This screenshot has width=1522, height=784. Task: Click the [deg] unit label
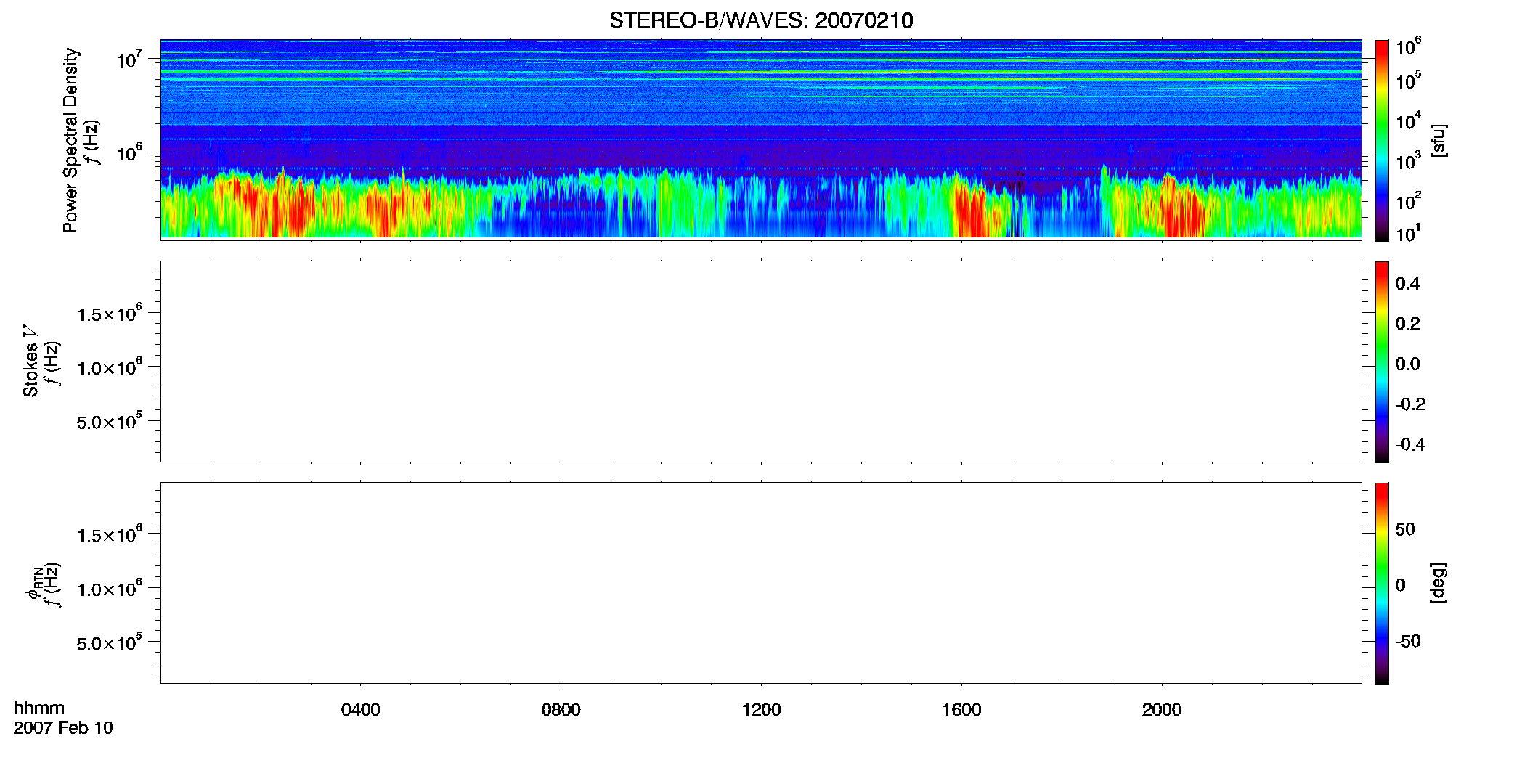tap(1438, 583)
